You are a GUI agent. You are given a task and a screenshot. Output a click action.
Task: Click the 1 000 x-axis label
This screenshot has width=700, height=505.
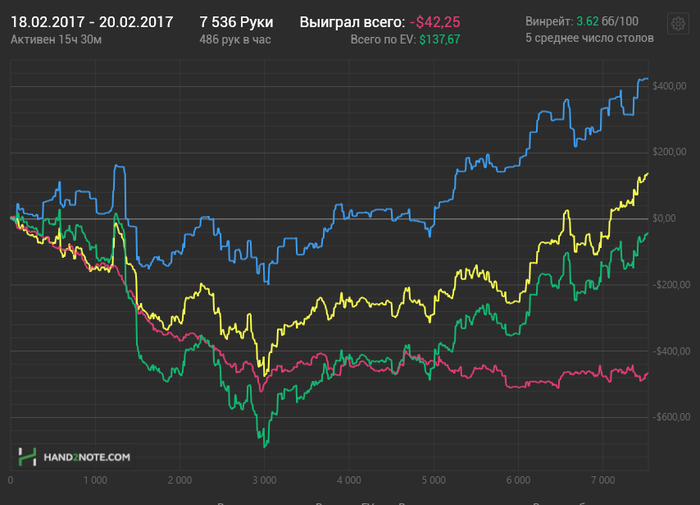95,480
